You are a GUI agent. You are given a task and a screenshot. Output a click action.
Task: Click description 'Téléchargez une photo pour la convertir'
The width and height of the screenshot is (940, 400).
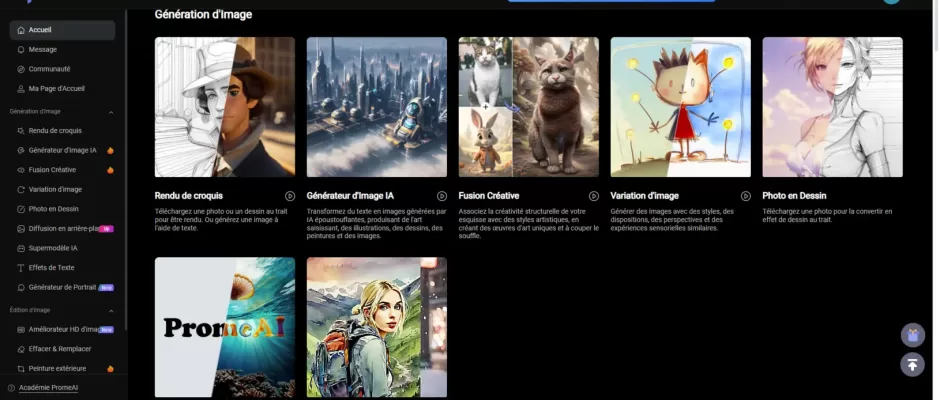coord(827,215)
